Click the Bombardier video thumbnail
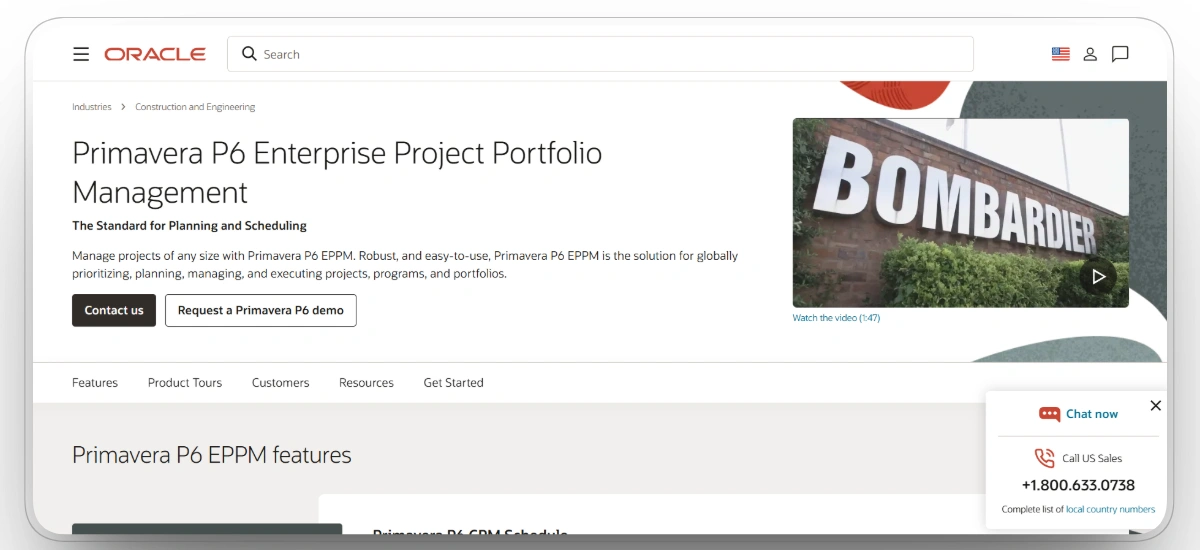Image resolution: width=1200 pixels, height=550 pixels. point(960,213)
